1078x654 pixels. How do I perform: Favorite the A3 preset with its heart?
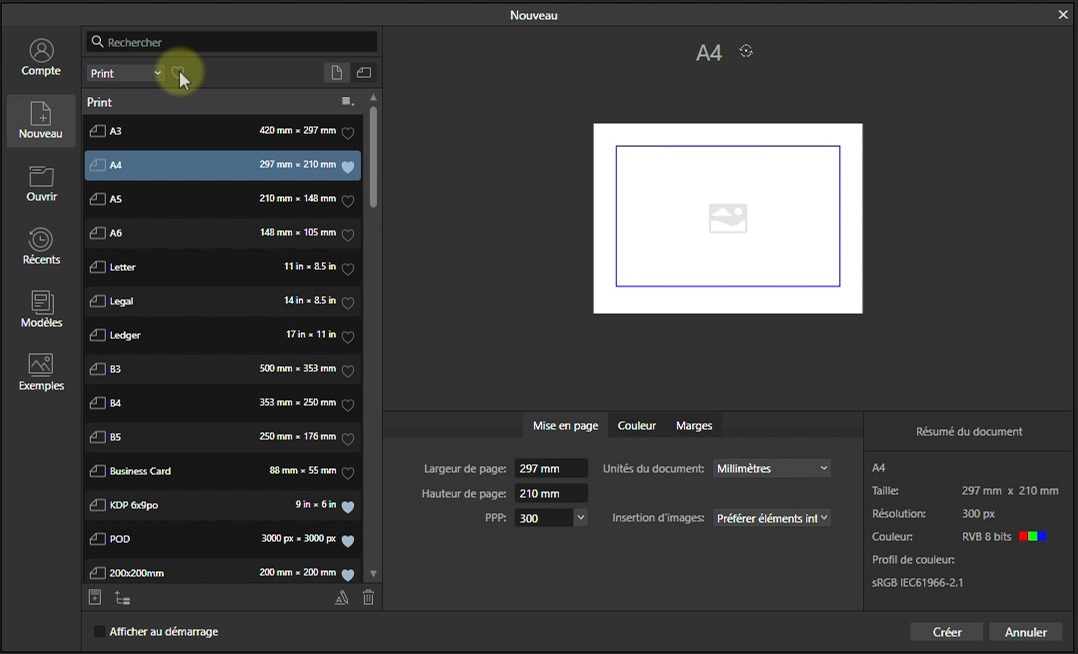click(x=348, y=133)
